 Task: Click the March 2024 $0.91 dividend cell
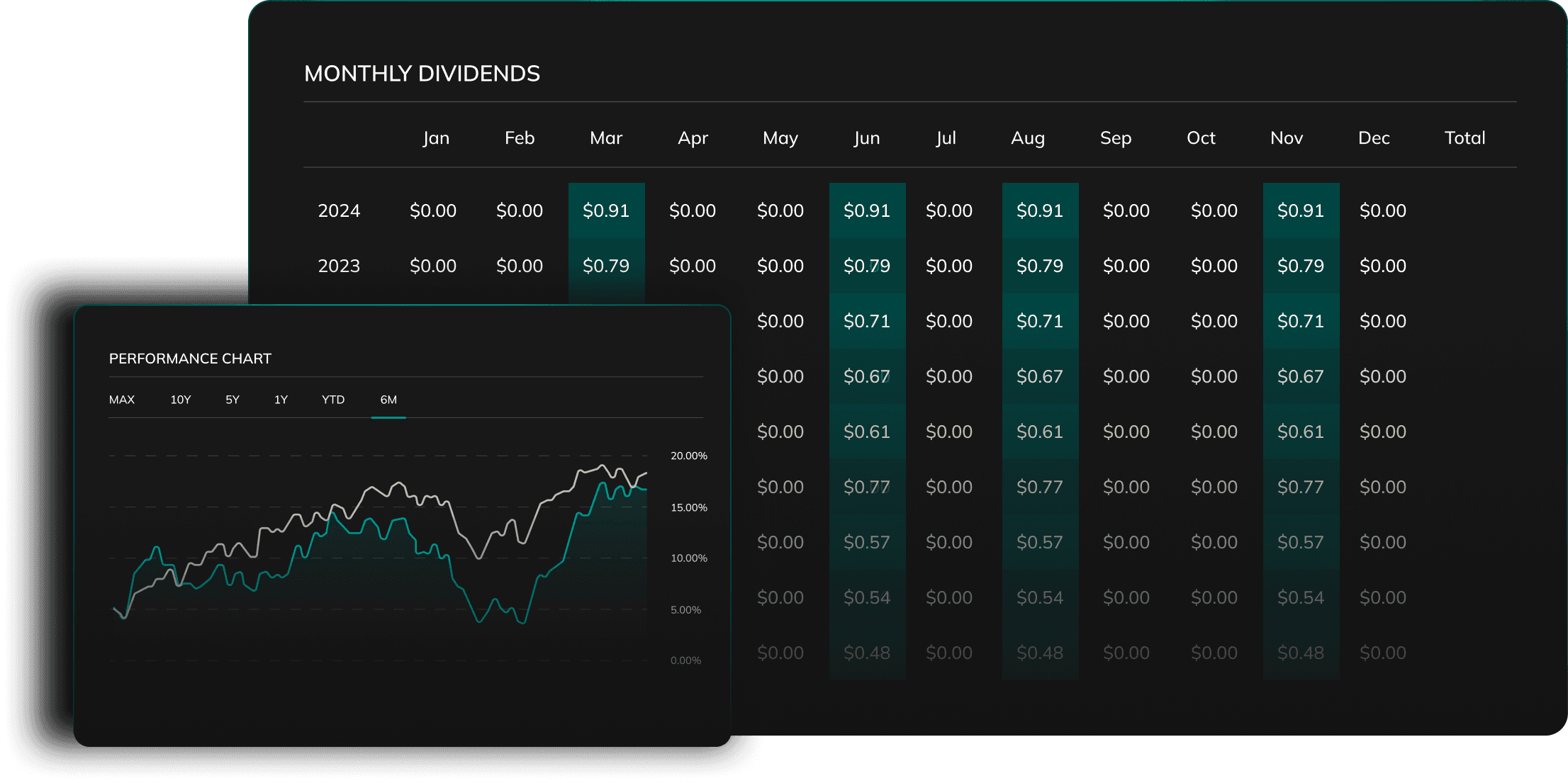point(606,211)
